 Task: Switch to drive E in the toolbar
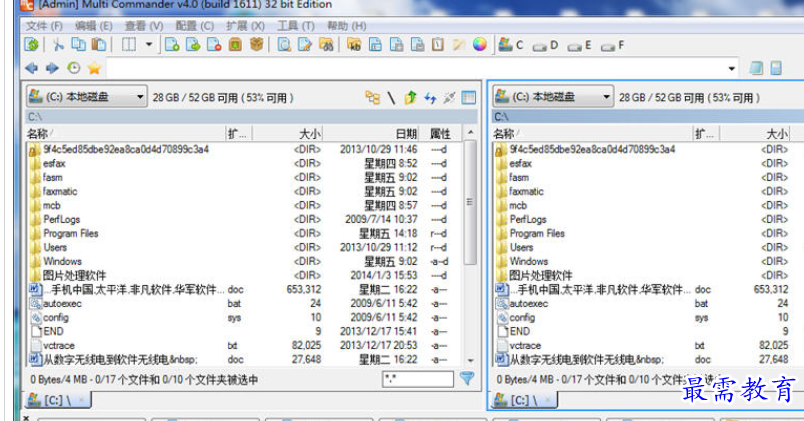pos(579,46)
